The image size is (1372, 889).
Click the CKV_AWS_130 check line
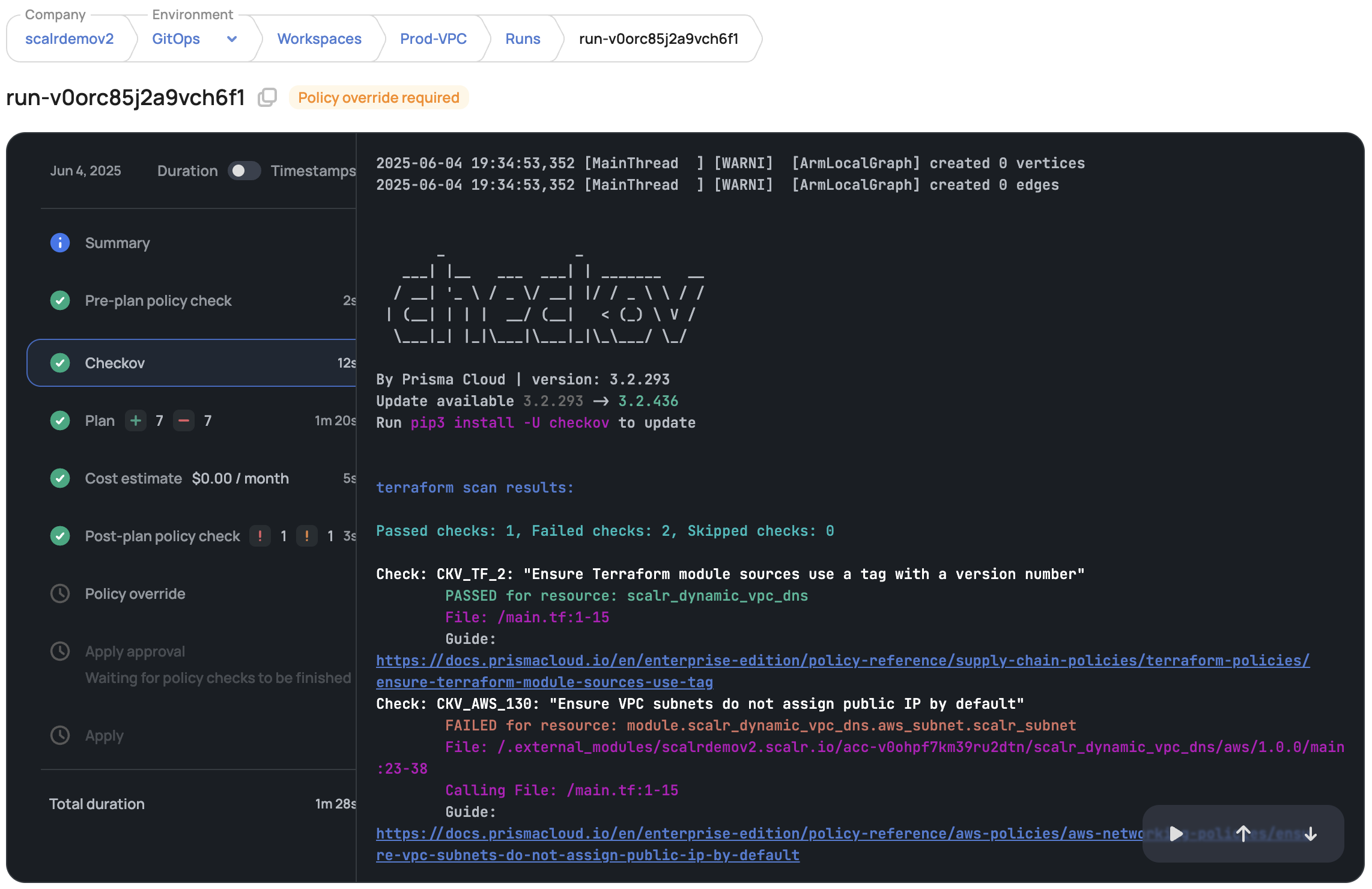[700, 704]
